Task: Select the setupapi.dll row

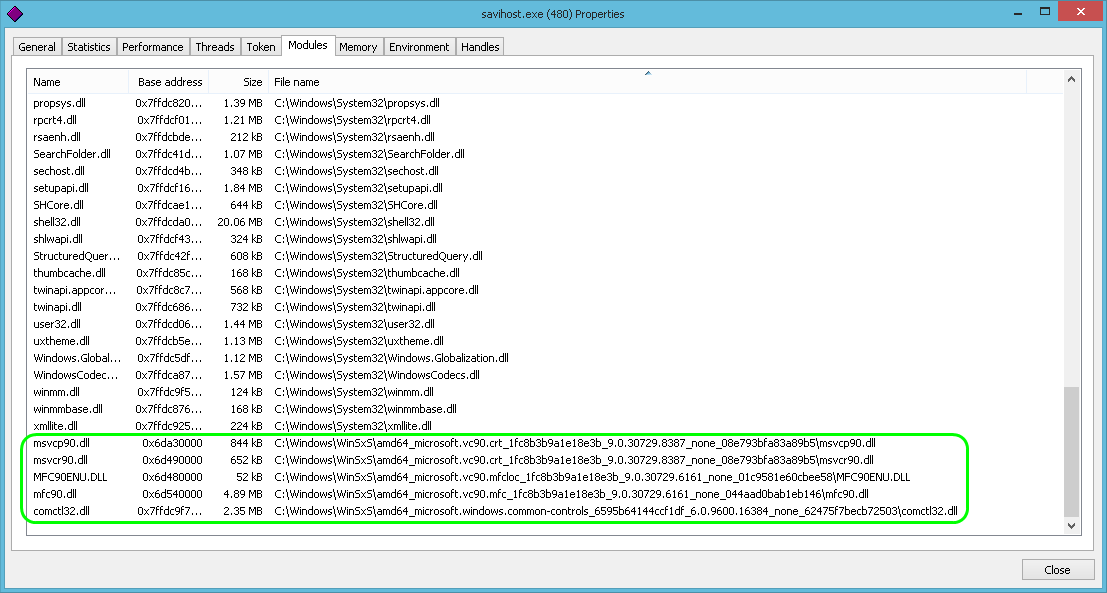Action: click(x=545, y=188)
